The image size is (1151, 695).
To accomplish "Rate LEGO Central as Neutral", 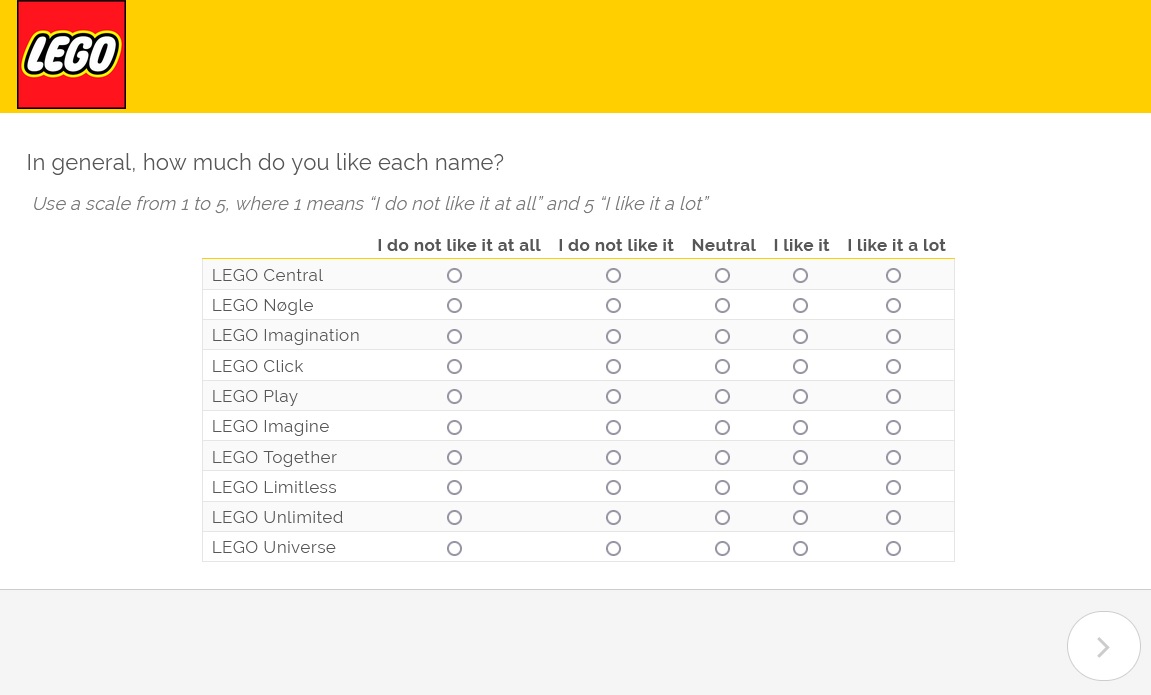I will tap(722, 275).
